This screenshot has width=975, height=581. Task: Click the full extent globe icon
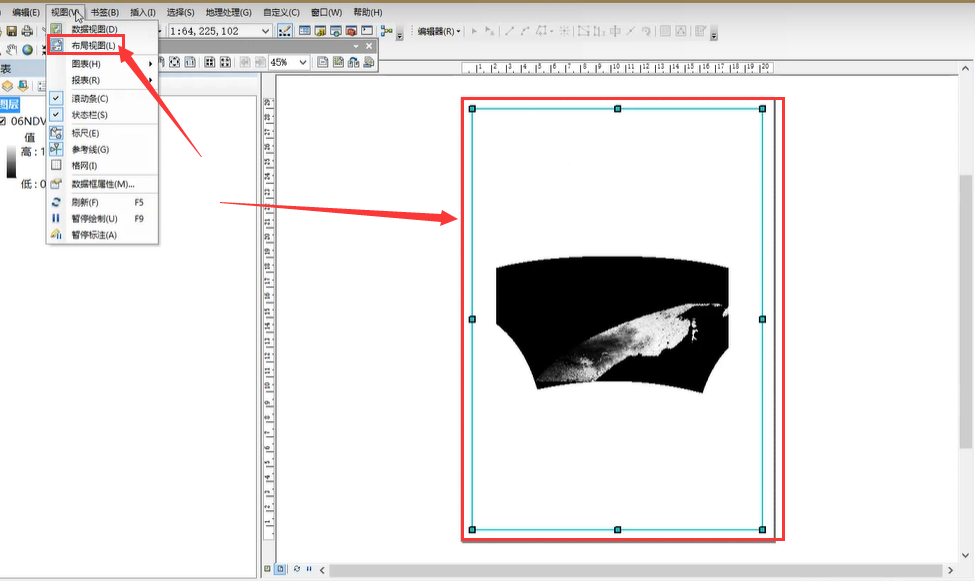[27, 50]
